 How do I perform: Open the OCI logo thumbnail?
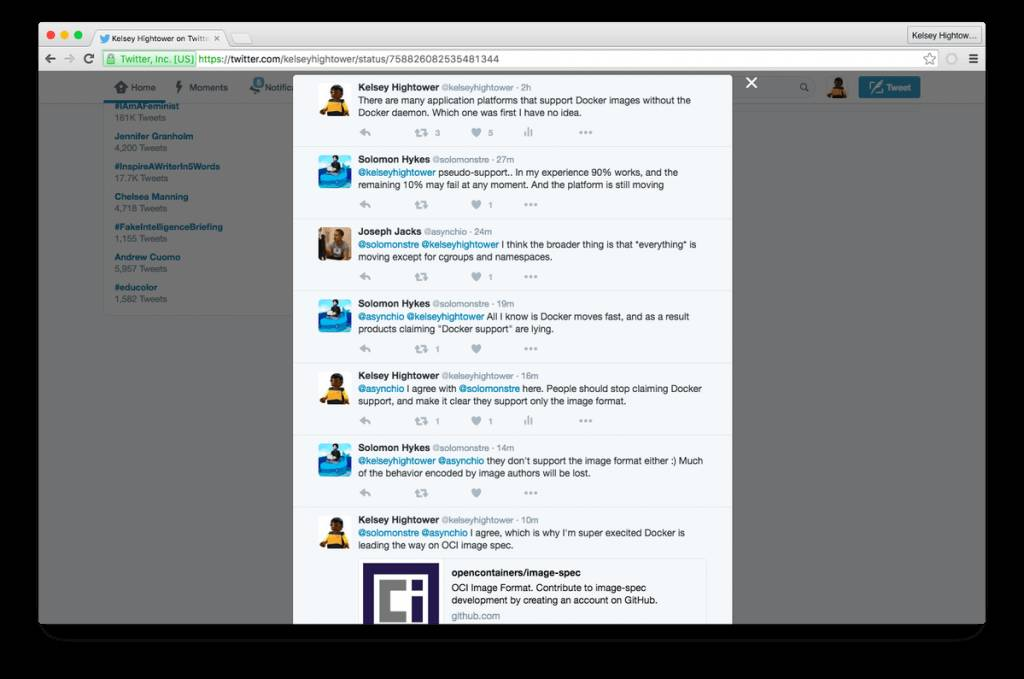pyautogui.click(x=401, y=593)
